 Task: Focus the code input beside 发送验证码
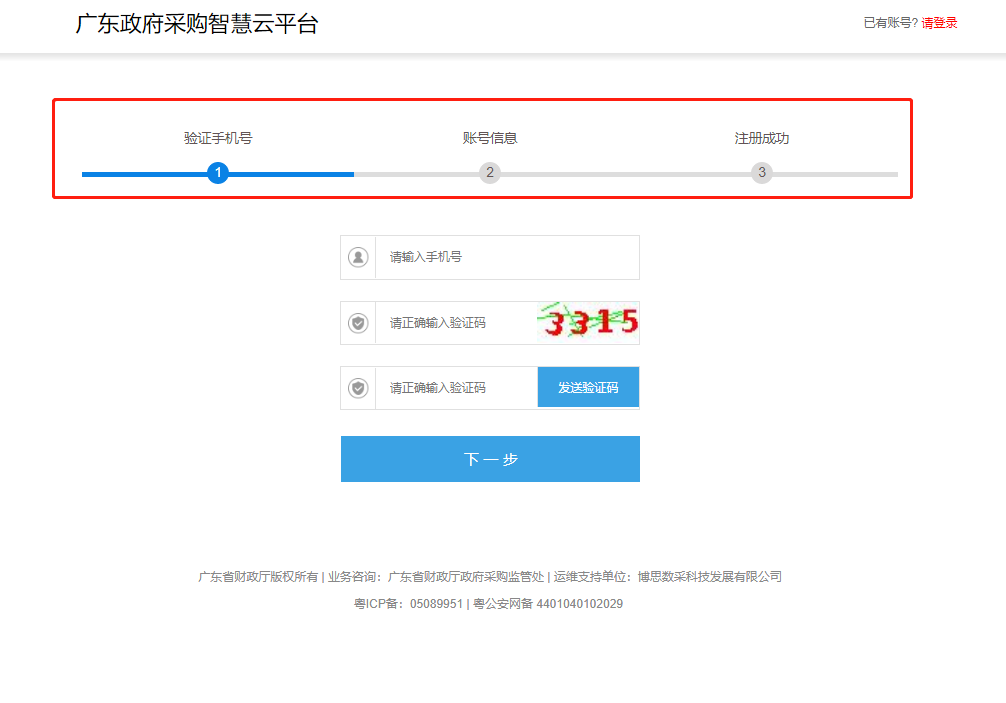click(456, 387)
